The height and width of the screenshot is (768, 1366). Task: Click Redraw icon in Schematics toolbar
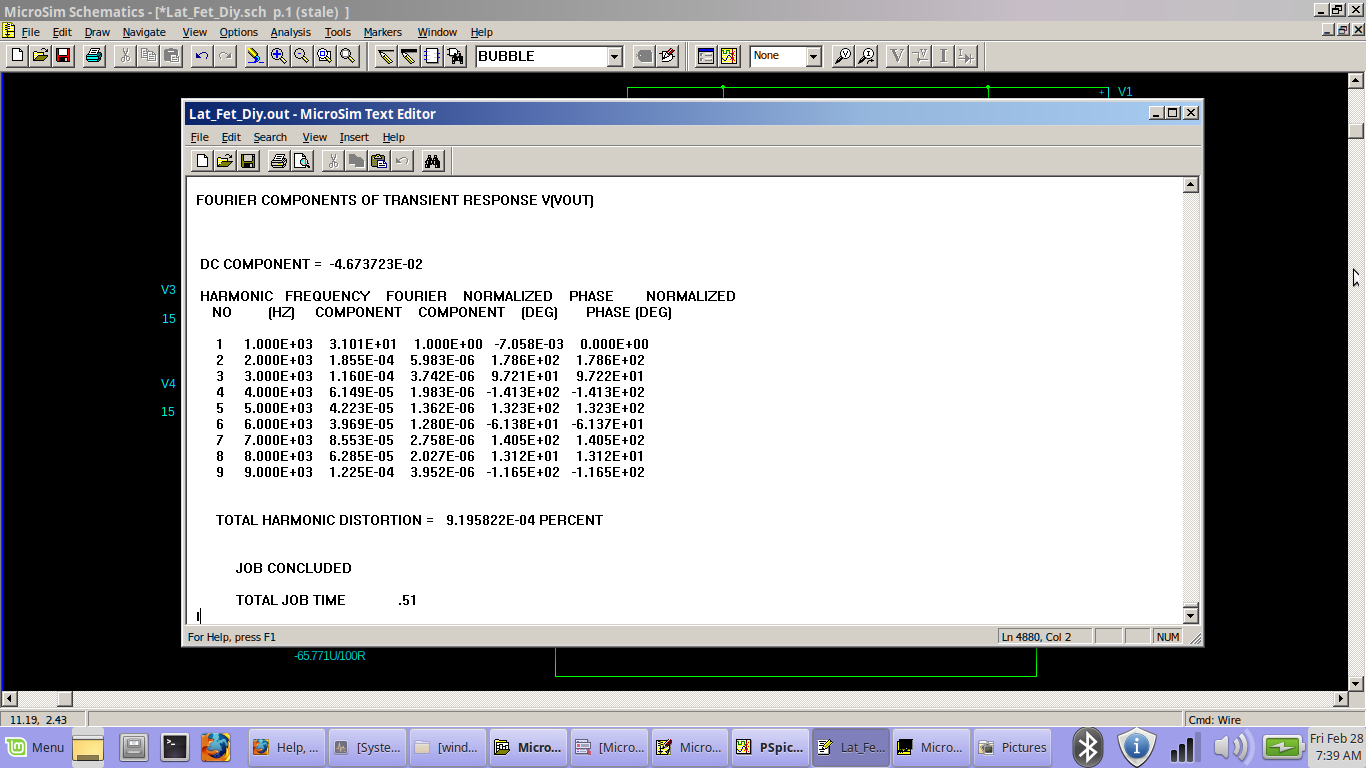click(x=256, y=56)
